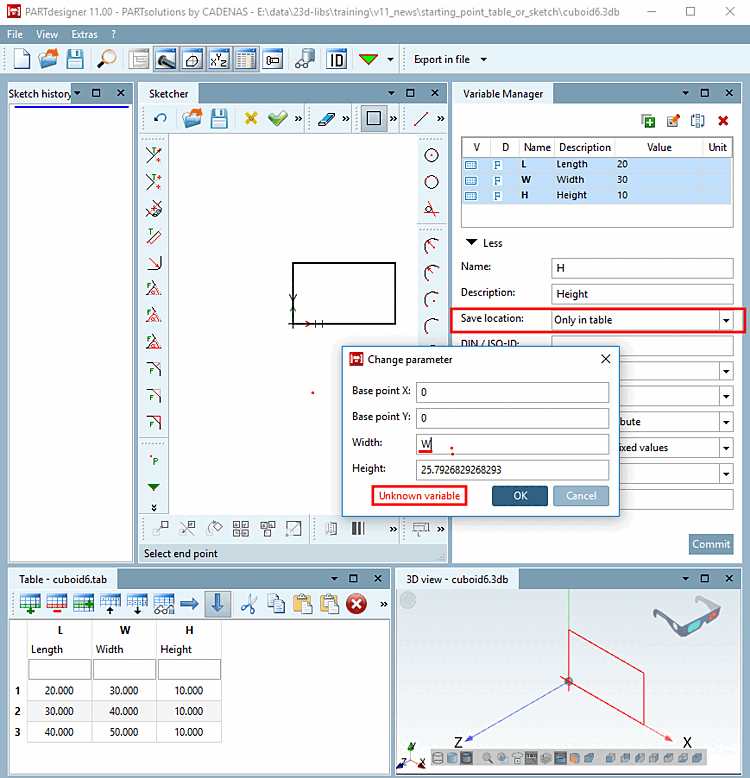This screenshot has height=778, width=750.
Task: Open the Extras menu
Action: [84, 34]
